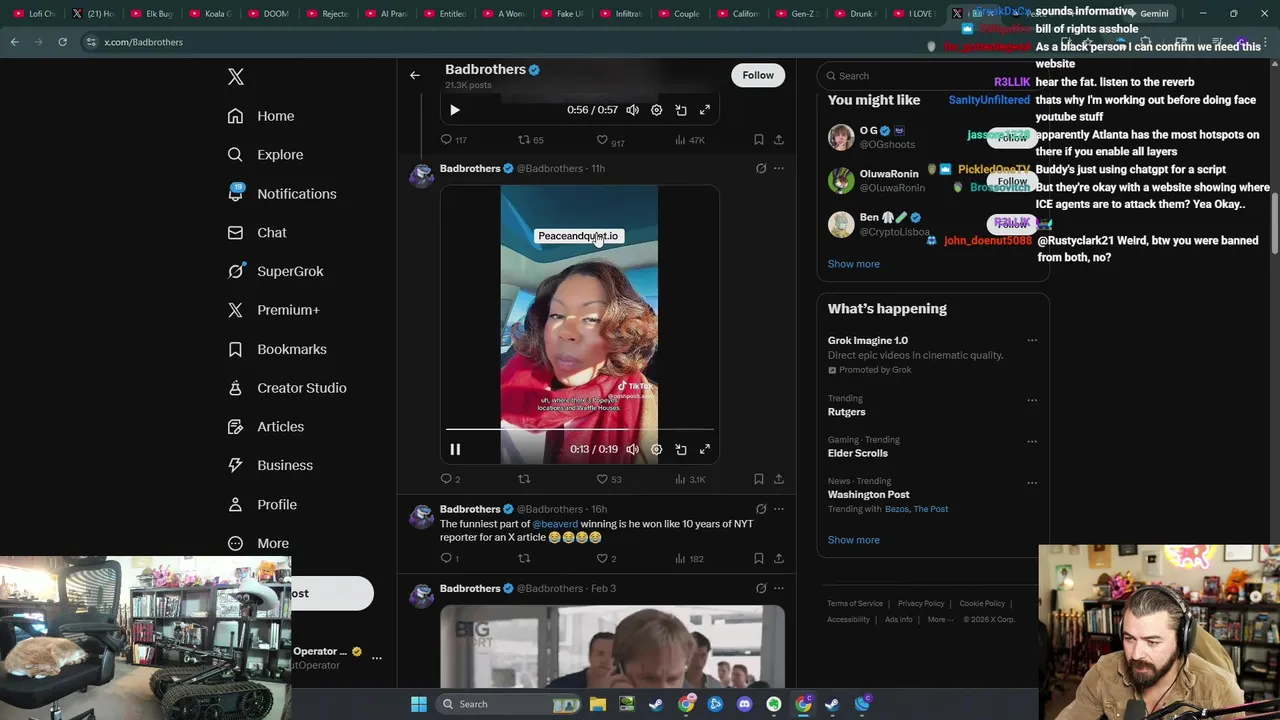Image resolution: width=1280 pixels, height=720 pixels.
Task: Reply to the post with 2 comments
Action: (451, 479)
